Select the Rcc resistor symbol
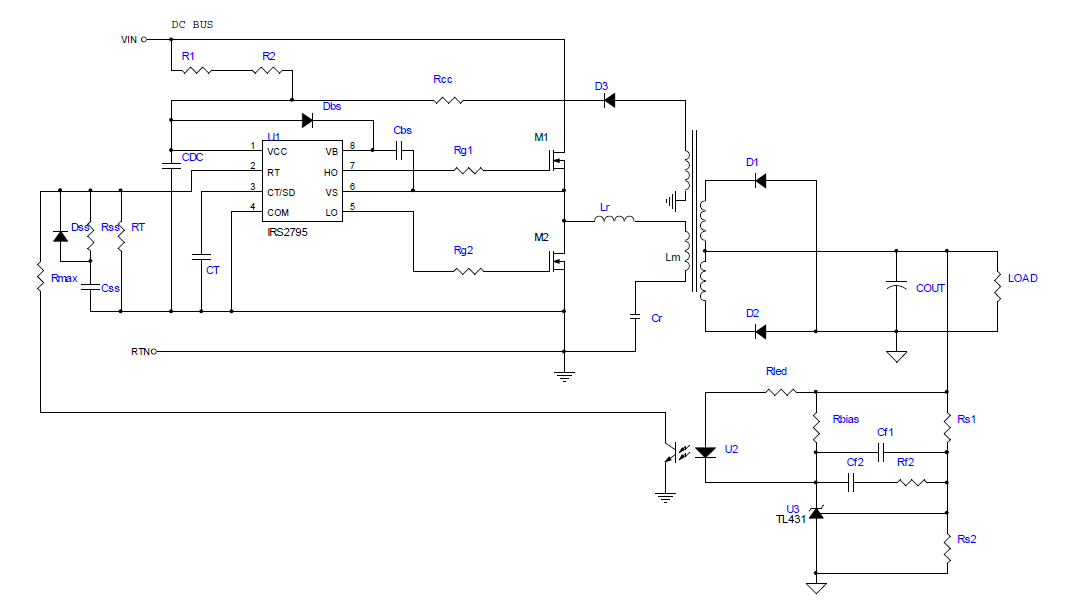The image size is (1066, 615). click(x=448, y=100)
